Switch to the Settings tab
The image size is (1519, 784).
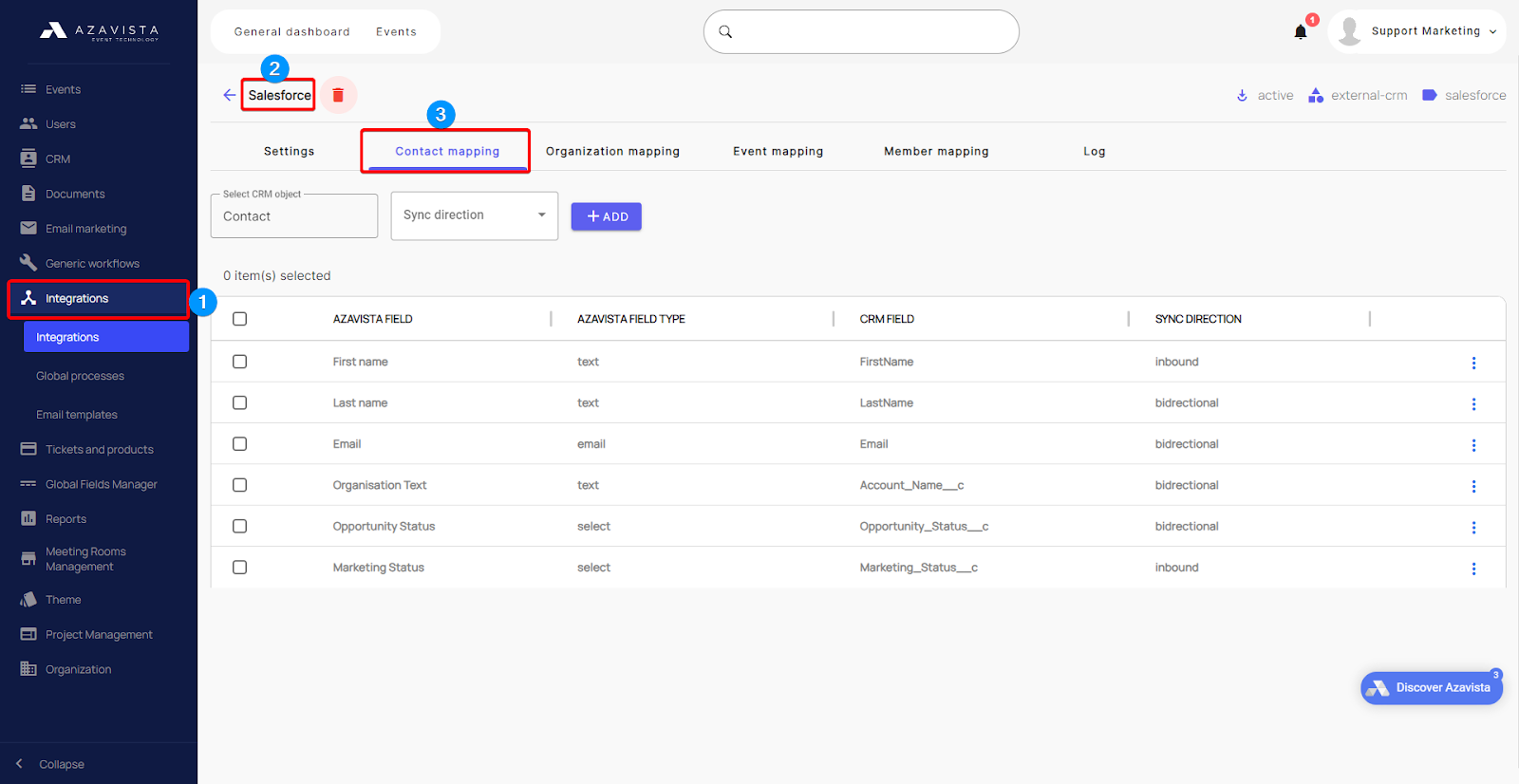coord(289,151)
